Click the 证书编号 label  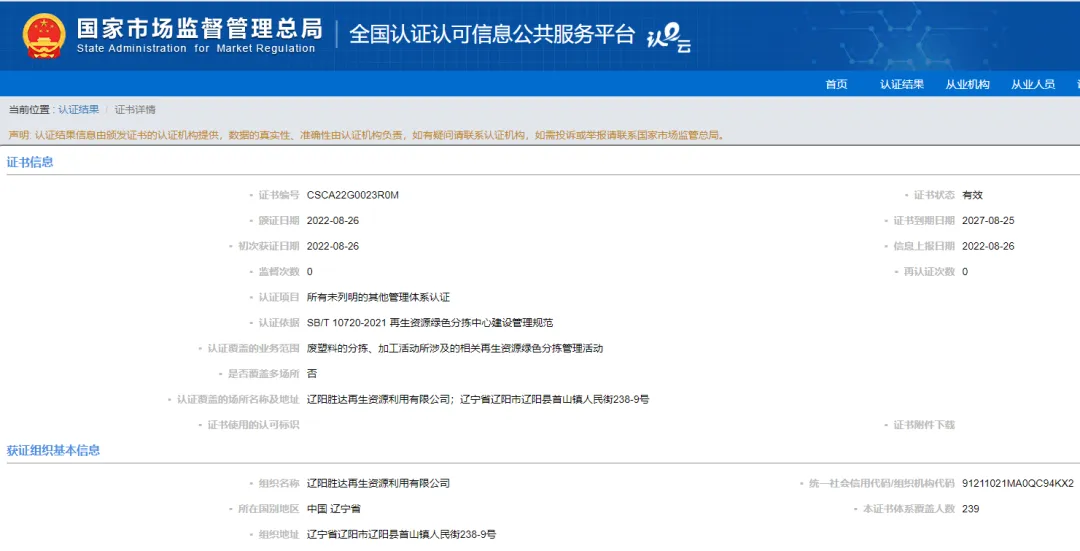tap(278, 195)
